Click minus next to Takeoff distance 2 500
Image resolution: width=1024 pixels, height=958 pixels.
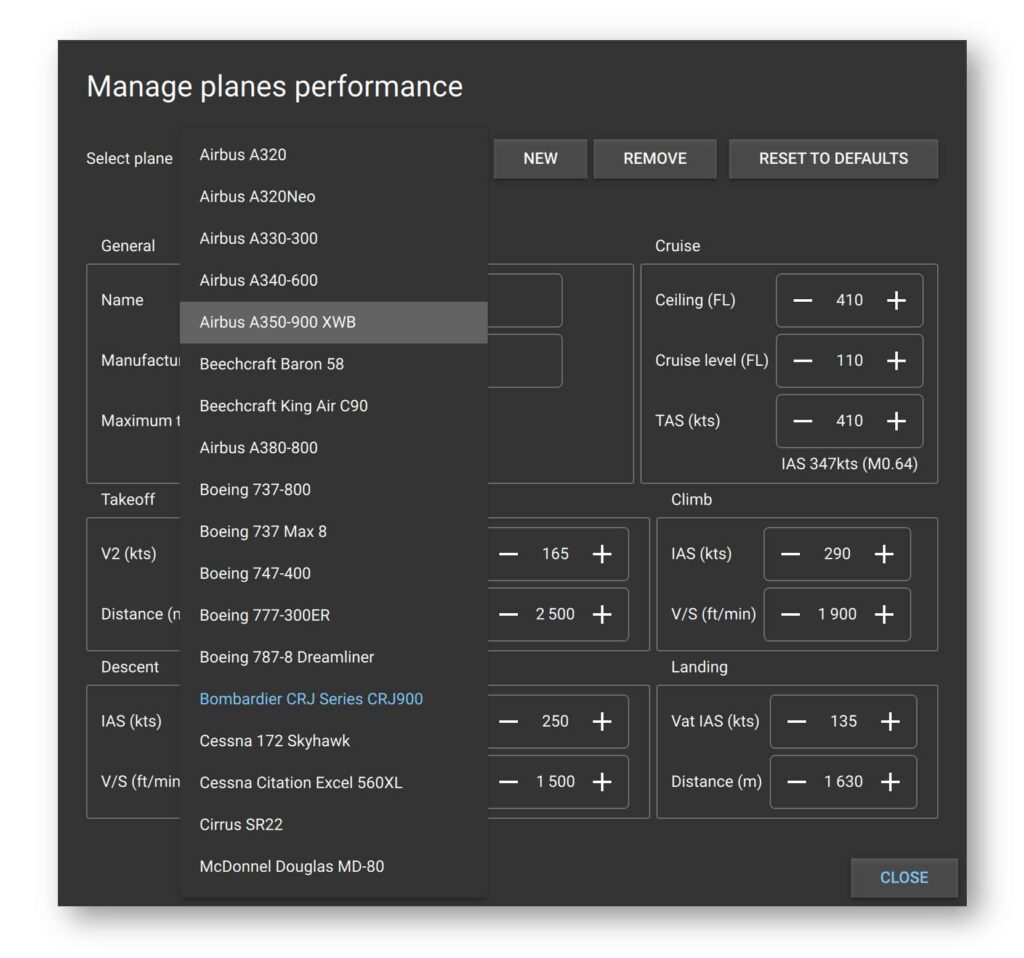click(x=508, y=614)
